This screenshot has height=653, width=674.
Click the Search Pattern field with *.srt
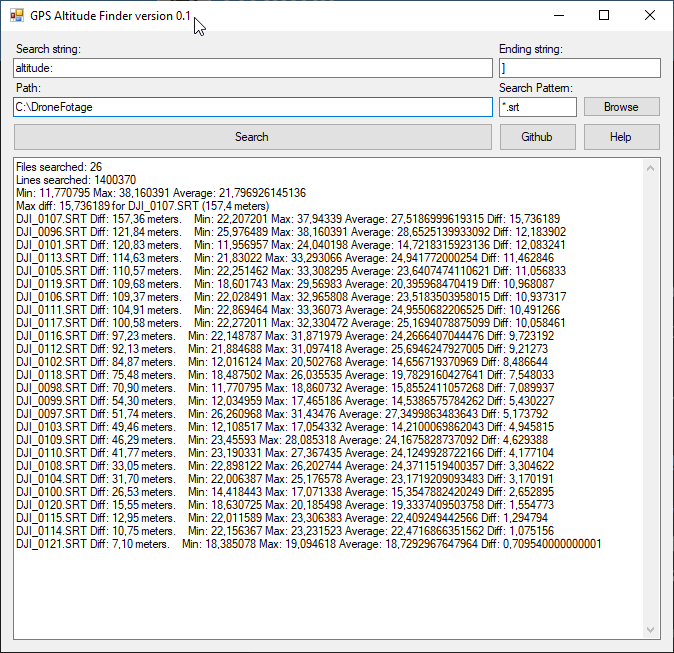[538, 107]
